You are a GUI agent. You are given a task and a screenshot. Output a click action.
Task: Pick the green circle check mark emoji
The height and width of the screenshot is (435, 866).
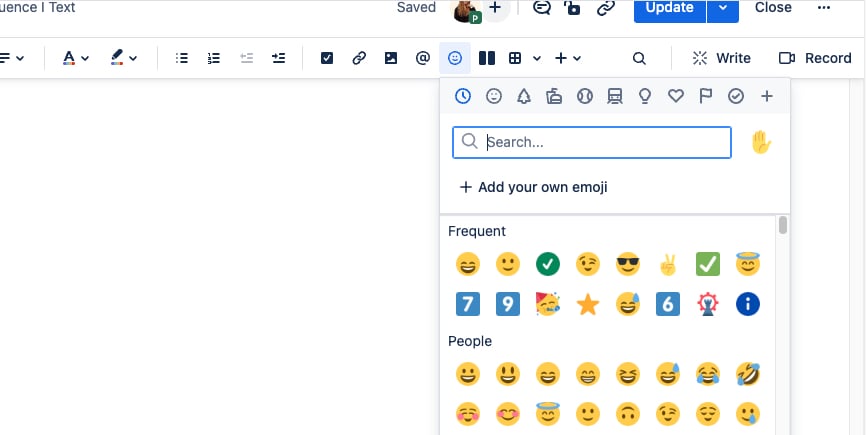(x=548, y=264)
